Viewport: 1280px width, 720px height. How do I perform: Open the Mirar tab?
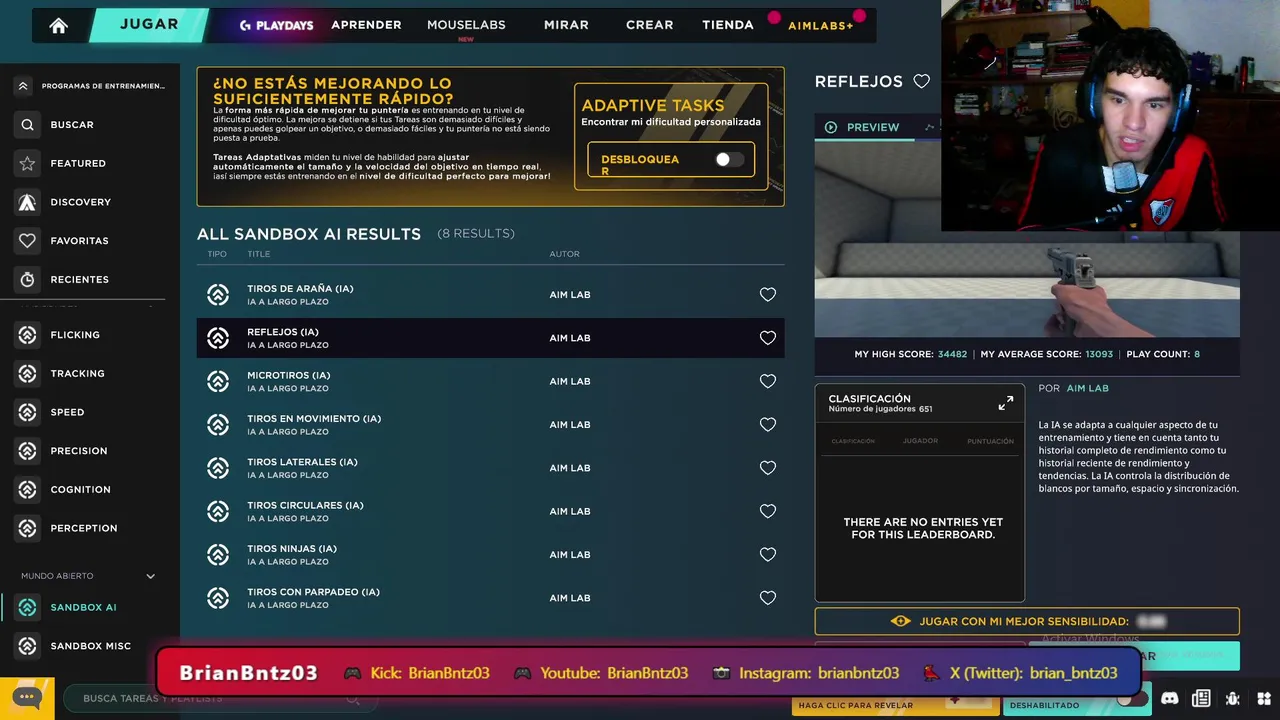(566, 25)
